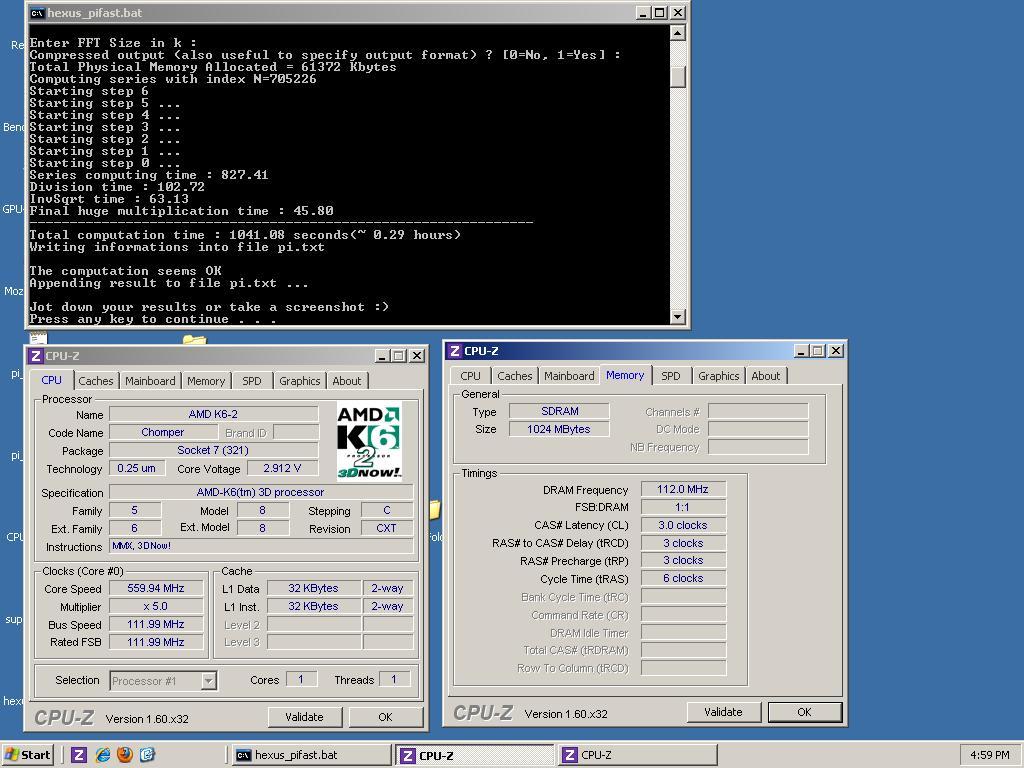
Task: Click the Z icon in CPU-Z CPU window title
Action: pyautogui.click(x=36, y=356)
